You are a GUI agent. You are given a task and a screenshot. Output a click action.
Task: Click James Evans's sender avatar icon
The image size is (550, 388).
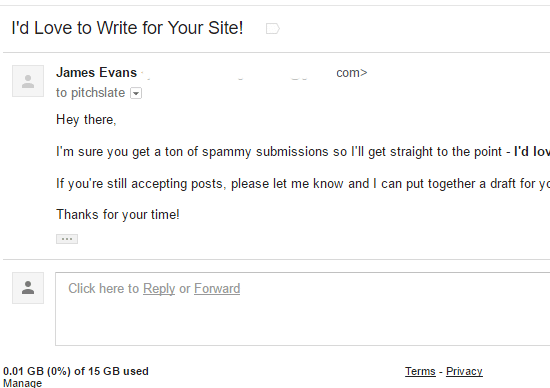pos(28,81)
